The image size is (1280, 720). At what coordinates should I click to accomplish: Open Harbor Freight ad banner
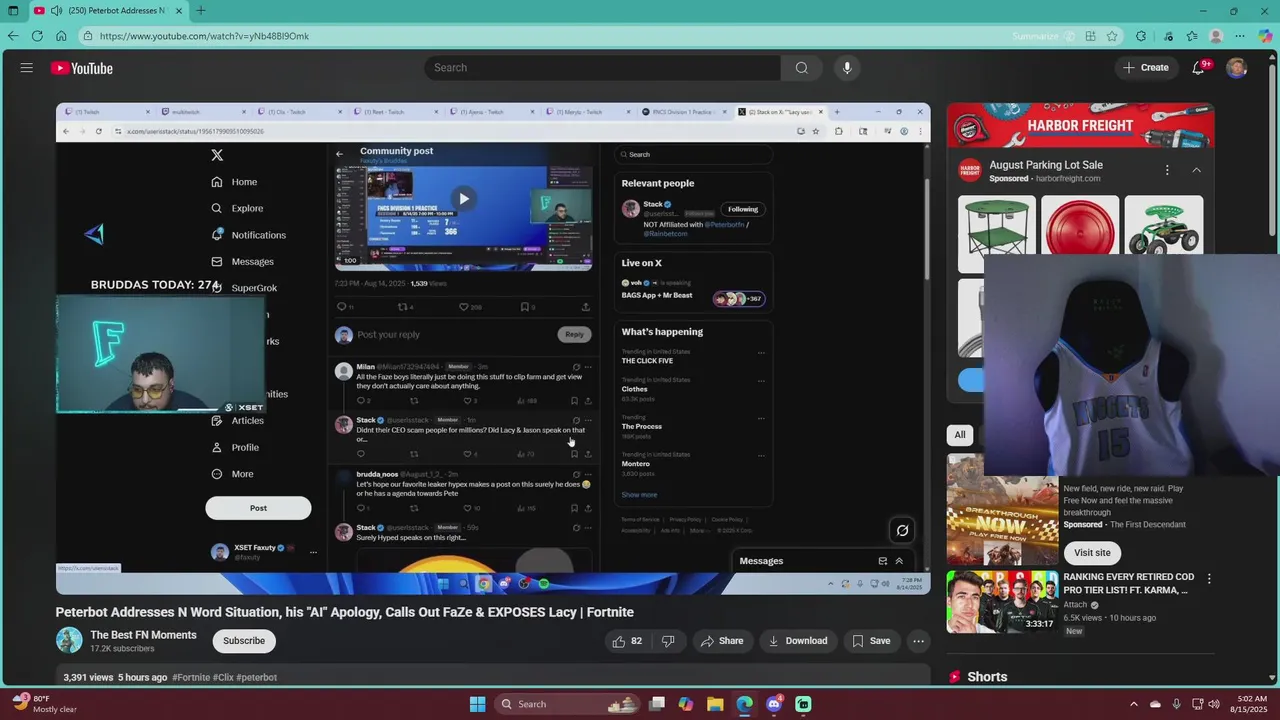click(1080, 126)
